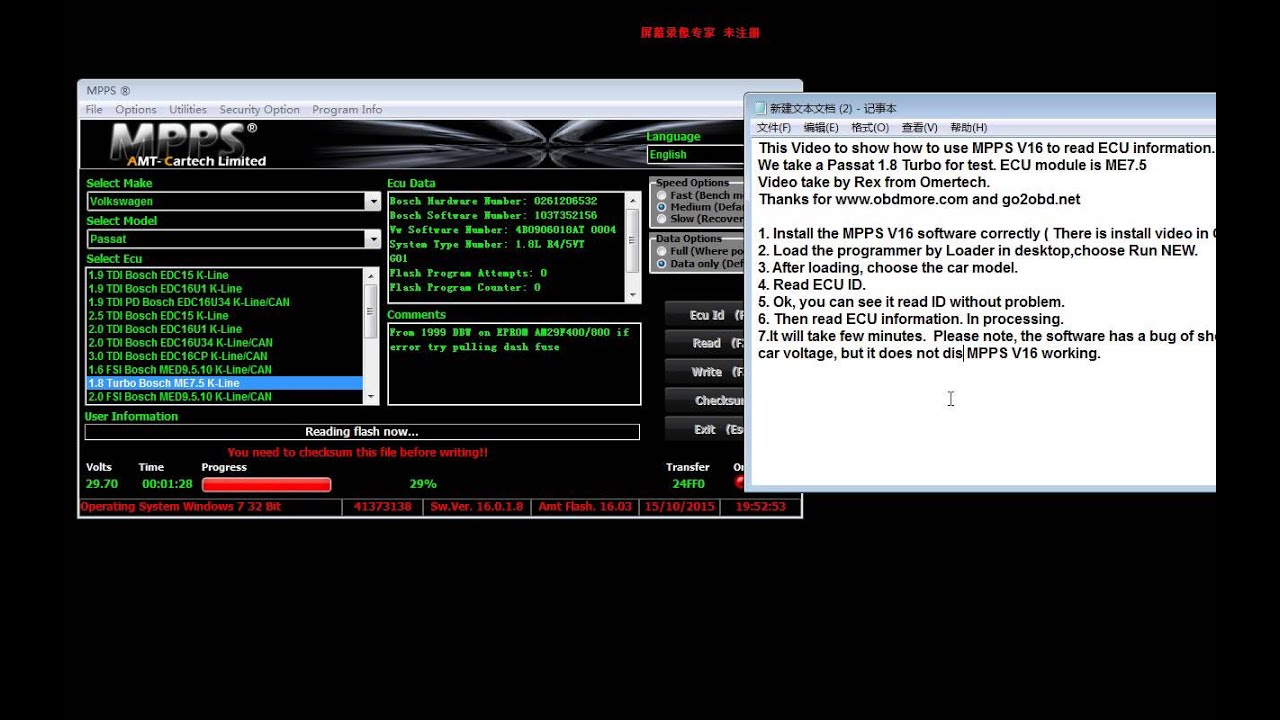The height and width of the screenshot is (720, 1280).
Task: Click the Bosch Software Number line
Action: pos(493,215)
